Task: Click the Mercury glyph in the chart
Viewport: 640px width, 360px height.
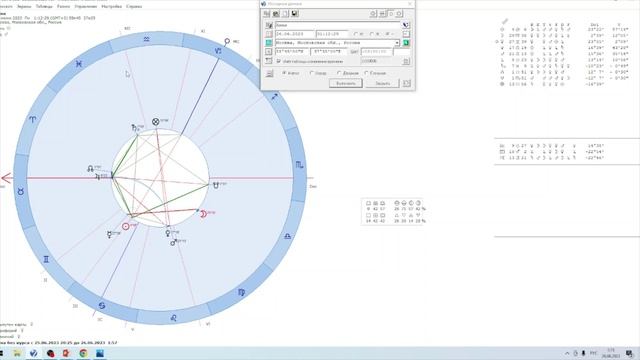Action: coord(109,235)
